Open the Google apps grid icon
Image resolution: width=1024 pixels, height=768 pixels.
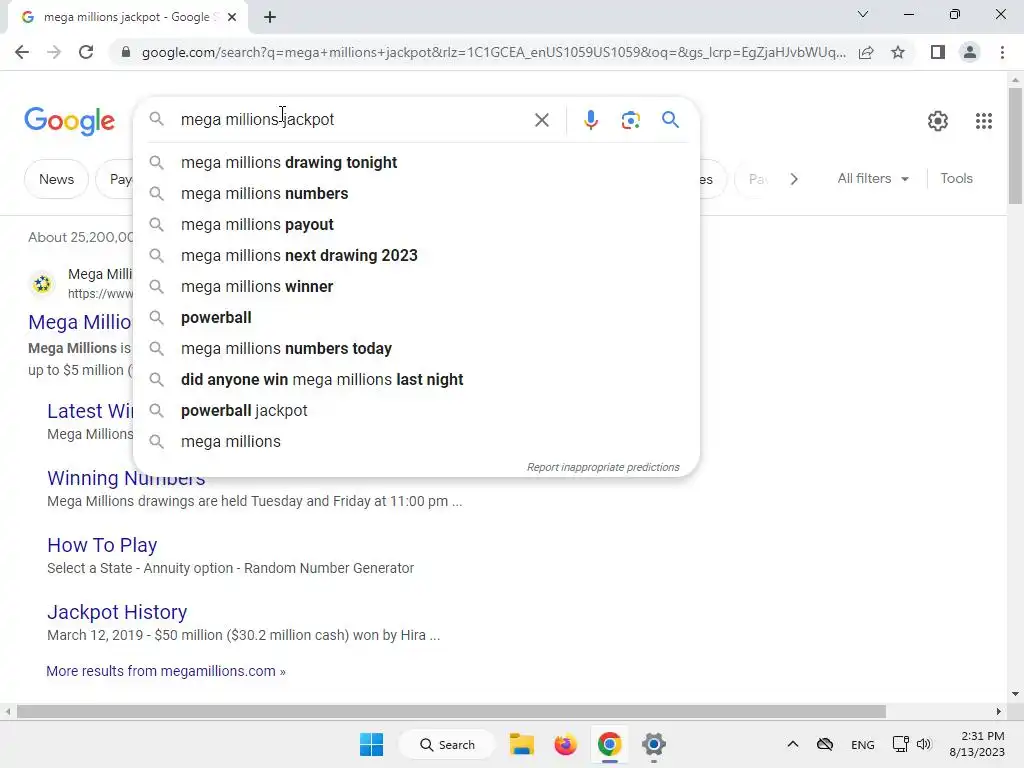tap(984, 121)
